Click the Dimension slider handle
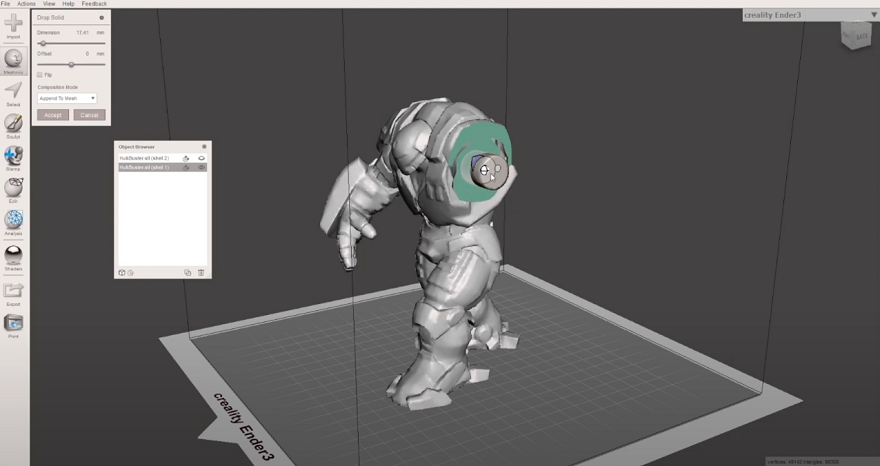 pyautogui.click(x=43, y=43)
